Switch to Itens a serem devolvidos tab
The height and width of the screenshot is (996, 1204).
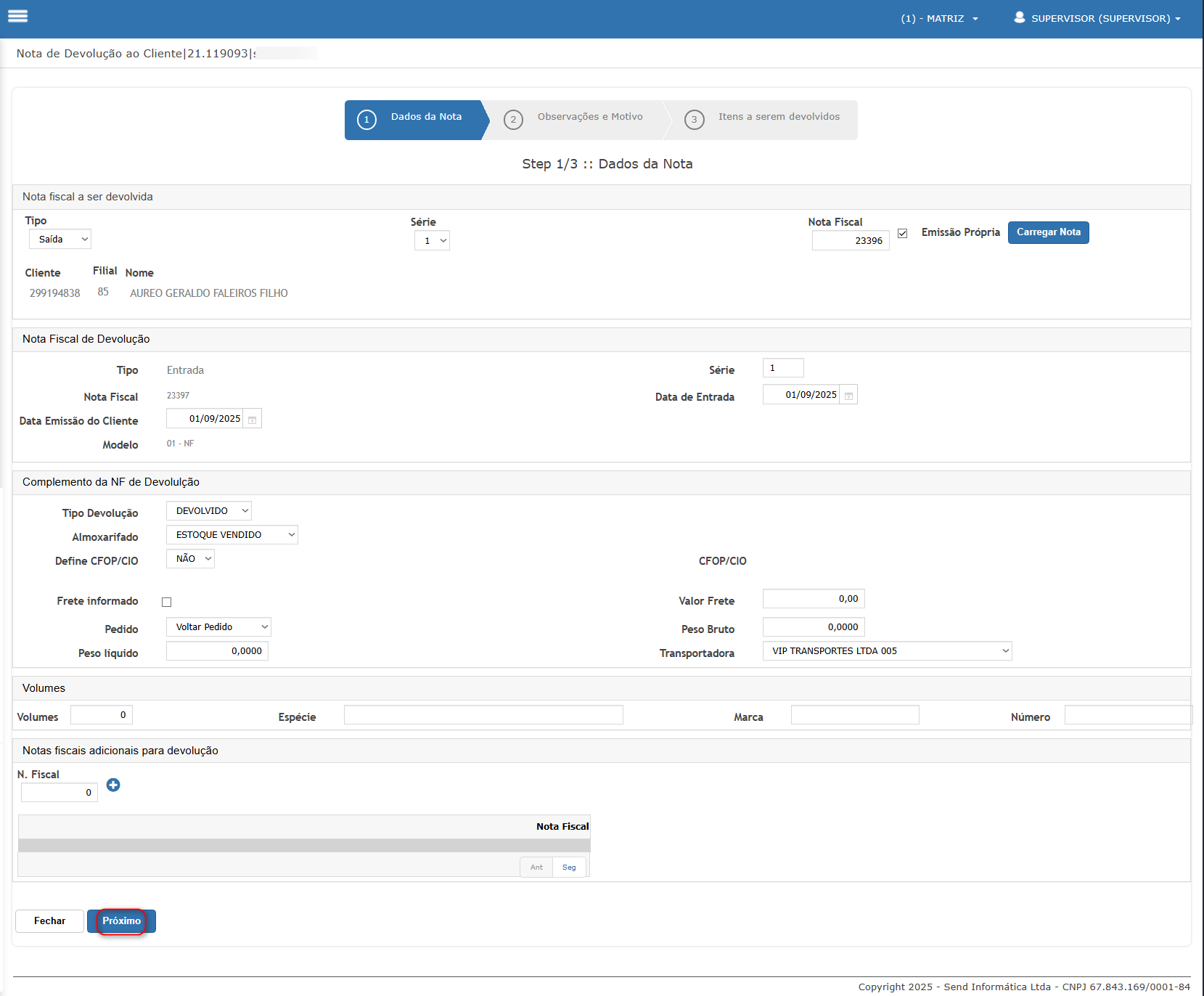(x=778, y=117)
